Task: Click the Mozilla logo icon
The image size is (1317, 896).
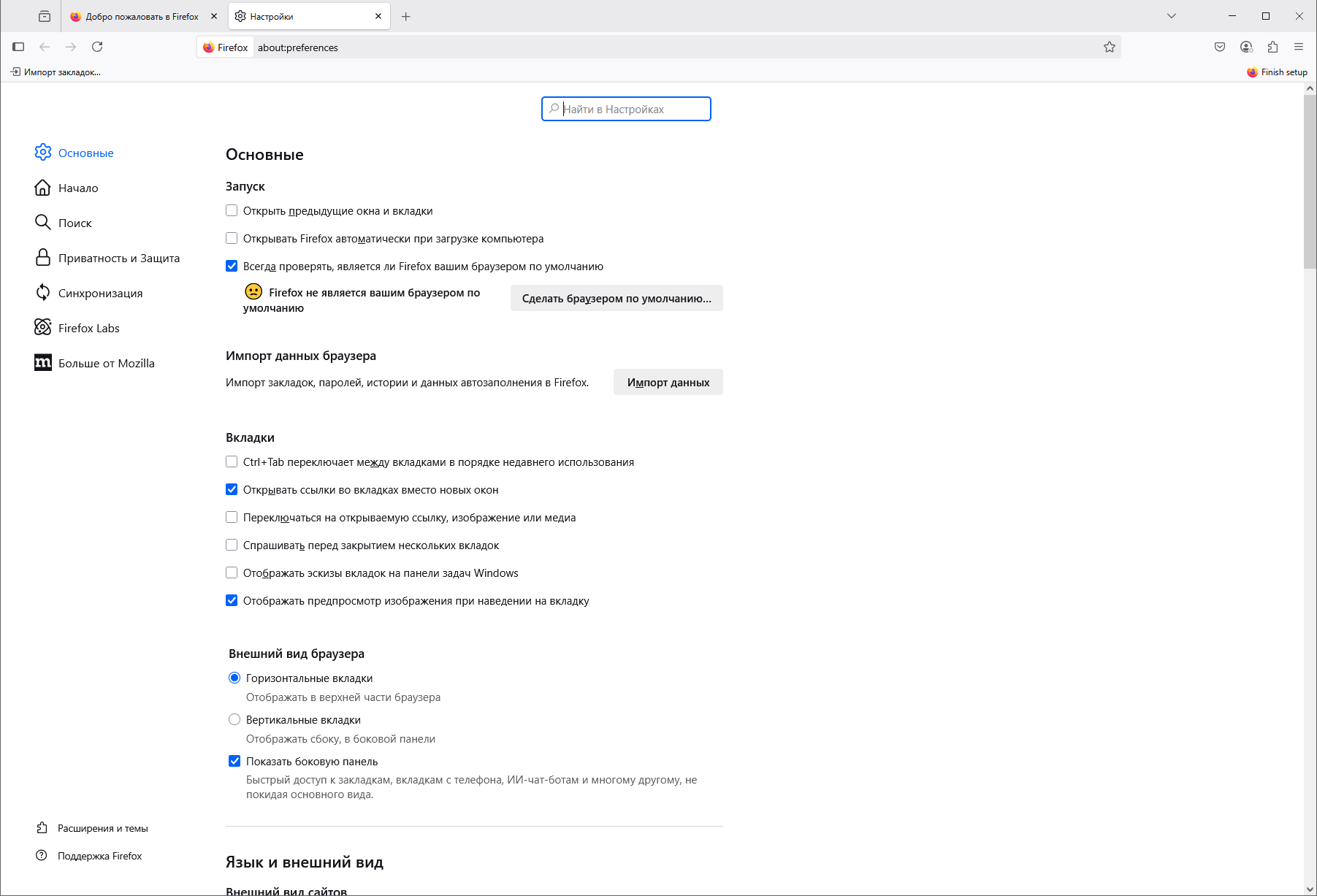Action: [x=43, y=363]
